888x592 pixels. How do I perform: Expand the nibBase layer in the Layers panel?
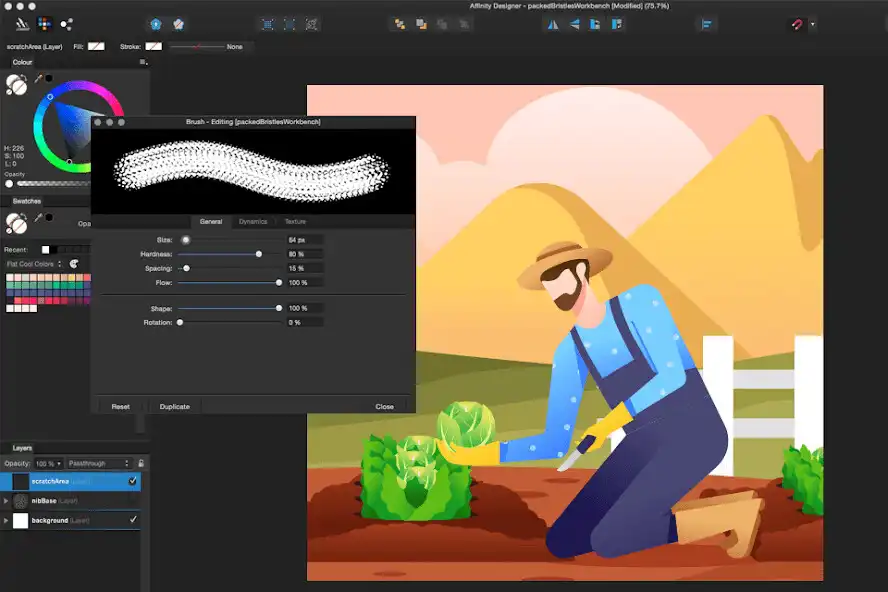pos(6,501)
